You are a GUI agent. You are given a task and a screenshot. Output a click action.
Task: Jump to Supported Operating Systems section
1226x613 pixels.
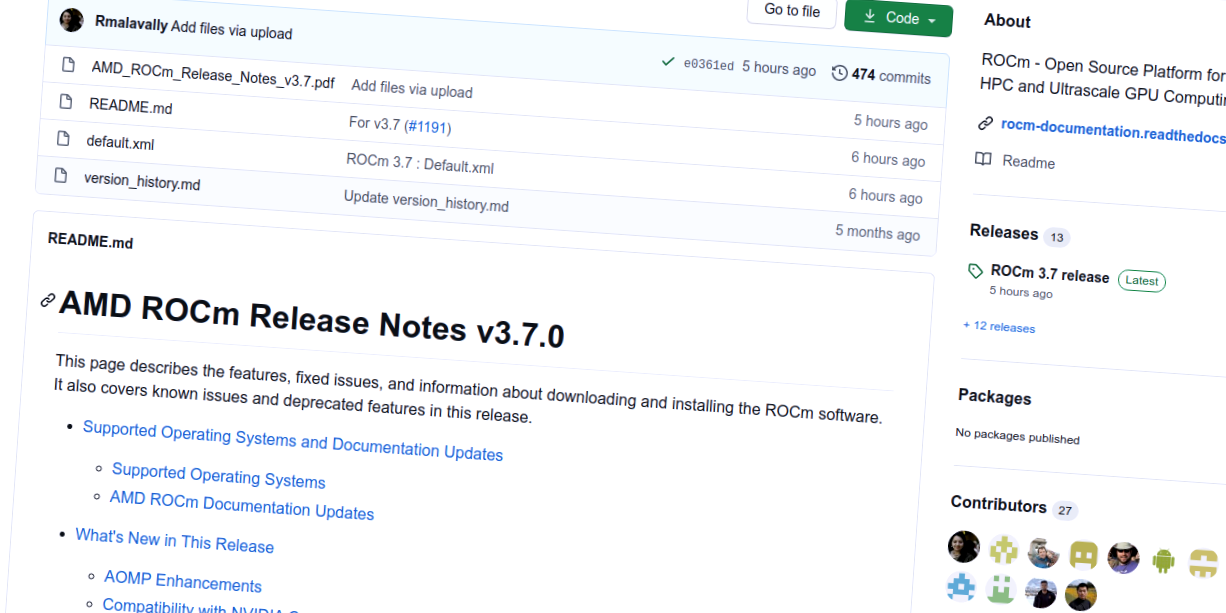pos(218,476)
